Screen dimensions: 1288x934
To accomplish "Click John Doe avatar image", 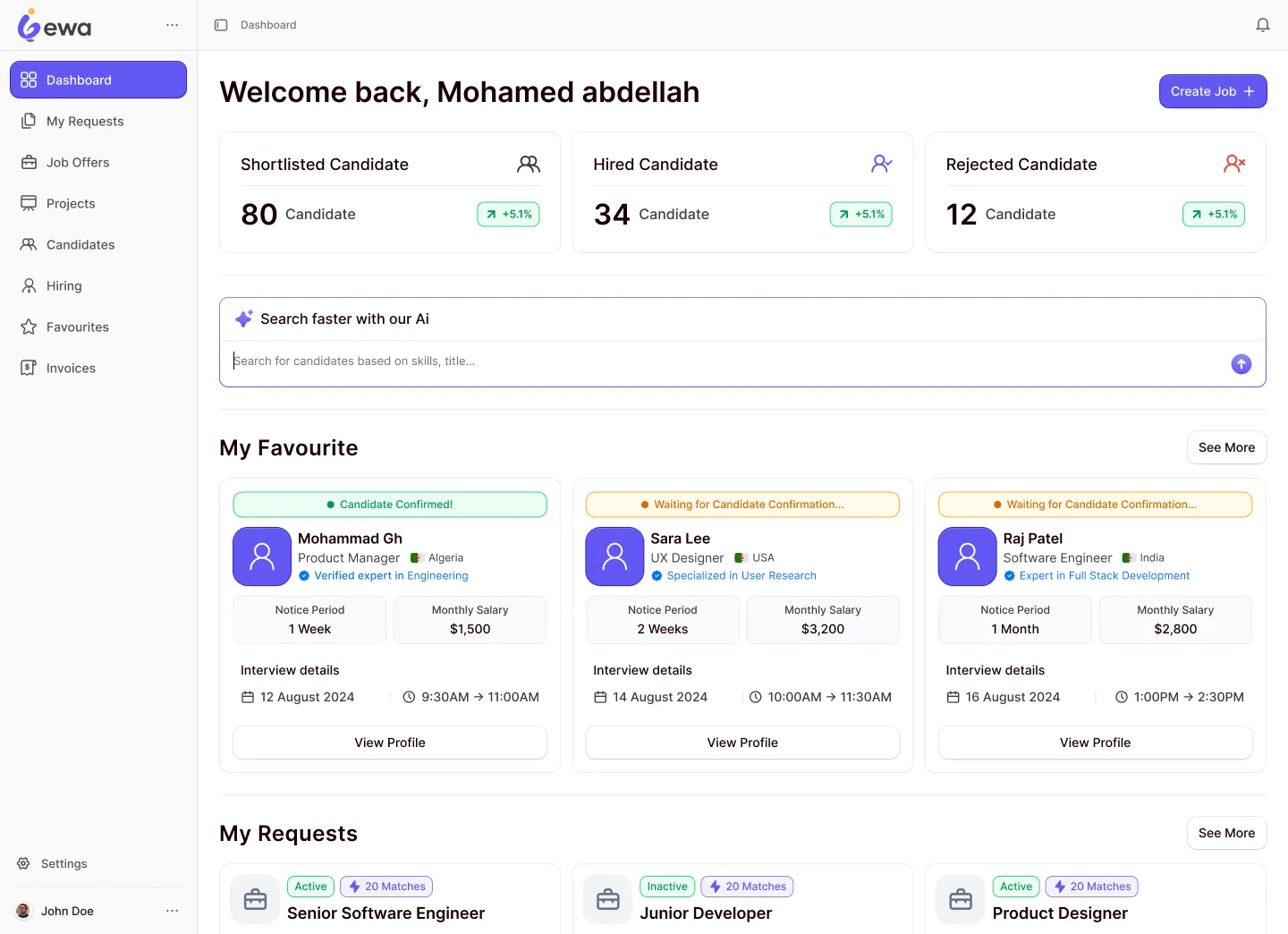I will click(x=23, y=911).
